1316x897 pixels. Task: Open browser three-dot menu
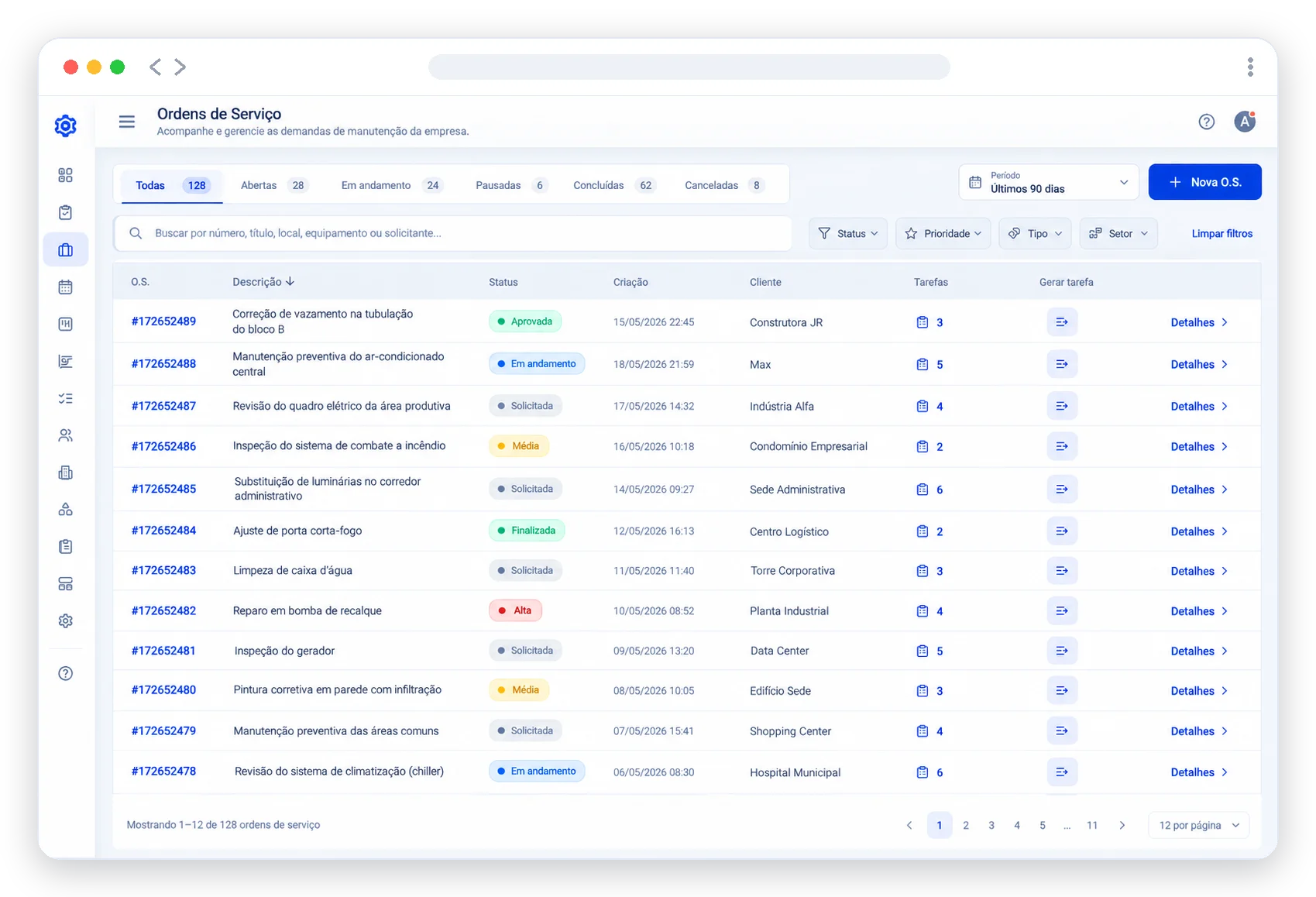point(1250,67)
